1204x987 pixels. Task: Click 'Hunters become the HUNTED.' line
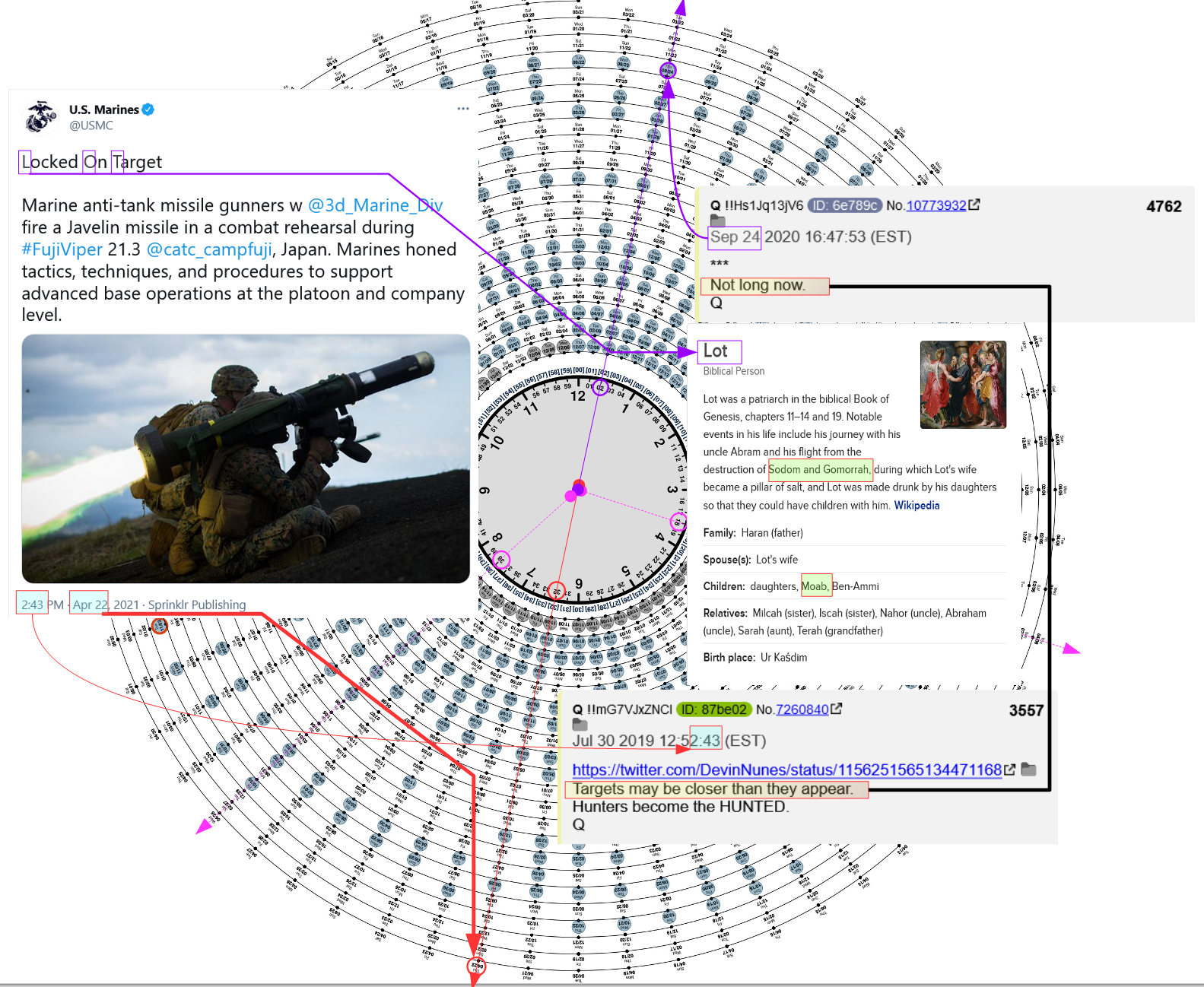point(681,807)
